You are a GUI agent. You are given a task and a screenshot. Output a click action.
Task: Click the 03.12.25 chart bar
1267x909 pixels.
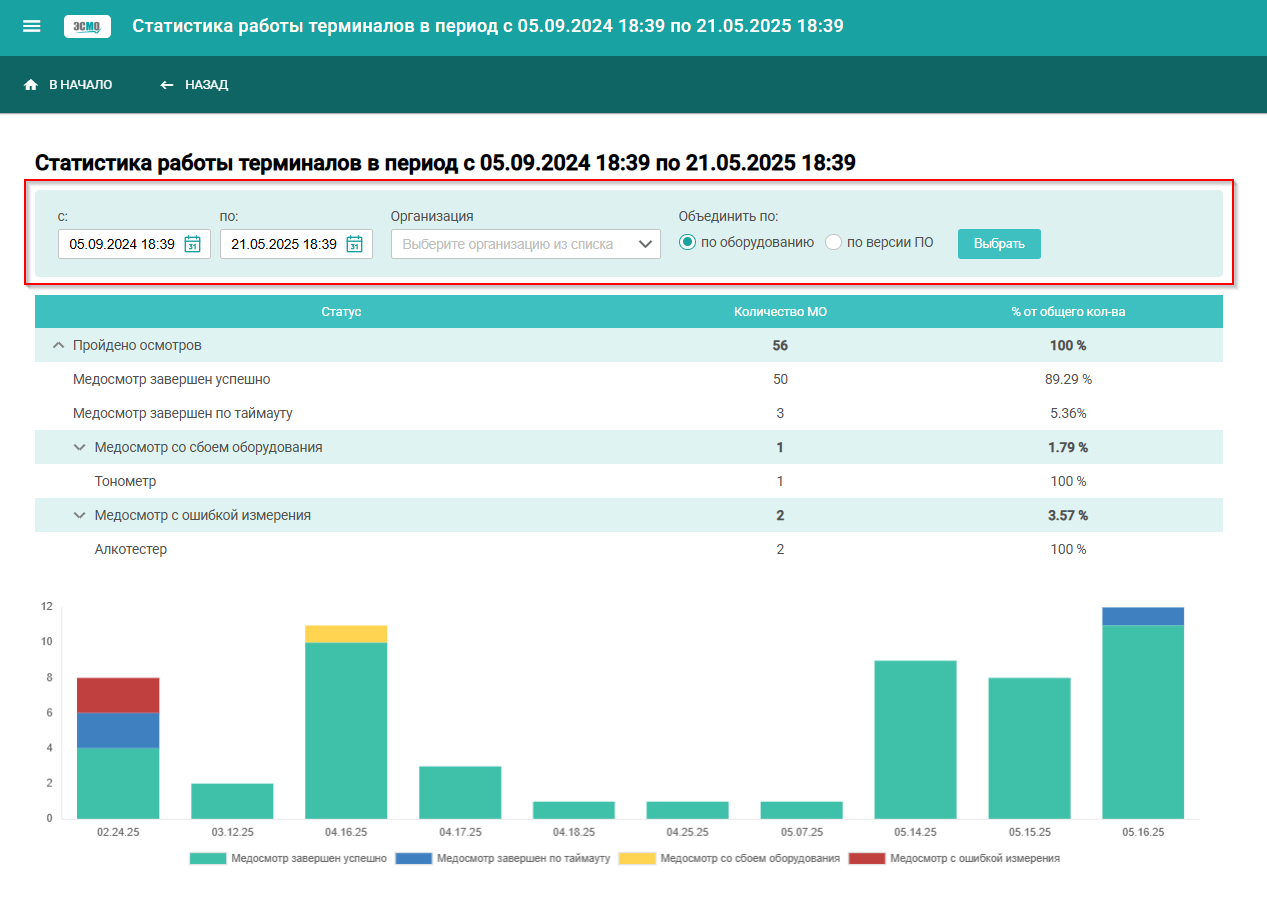[x=232, y=801]
